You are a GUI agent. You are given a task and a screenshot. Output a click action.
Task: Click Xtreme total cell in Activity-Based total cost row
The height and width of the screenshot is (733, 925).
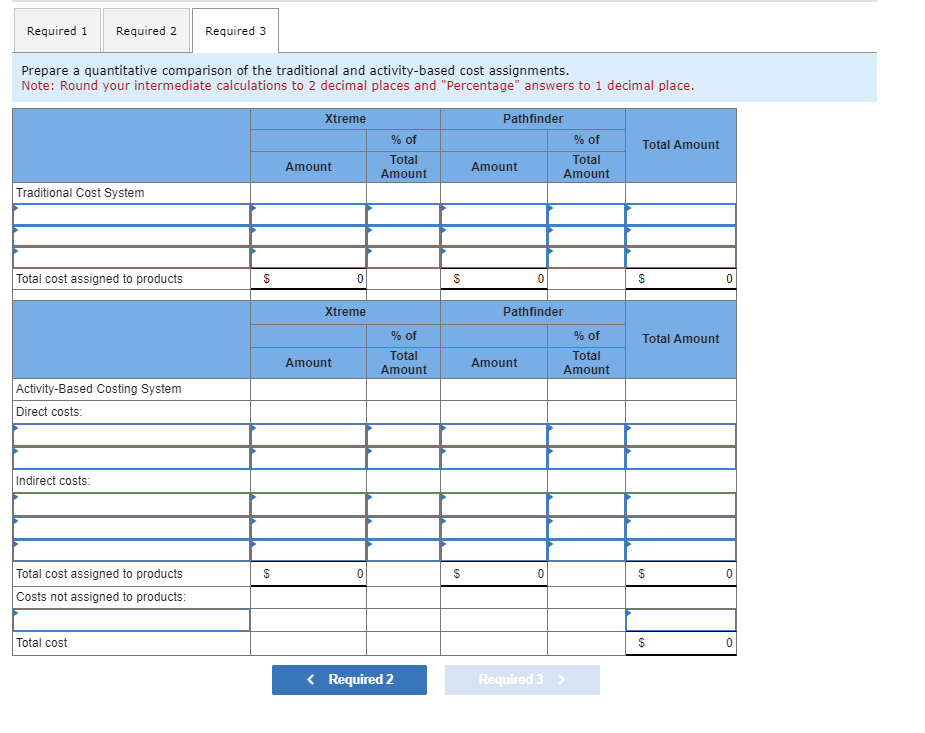(309, 574)
